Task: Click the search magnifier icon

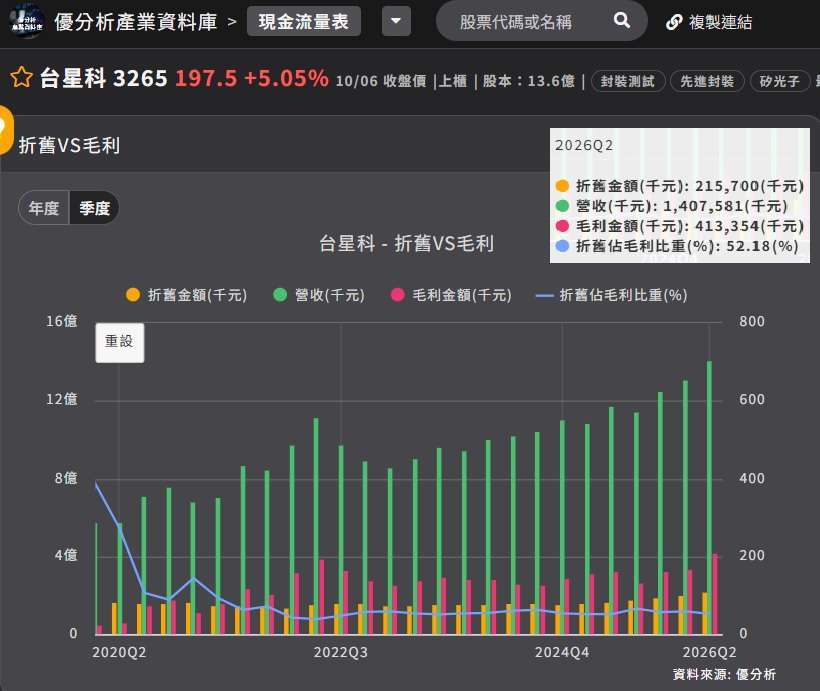Action: click(621, 20)
